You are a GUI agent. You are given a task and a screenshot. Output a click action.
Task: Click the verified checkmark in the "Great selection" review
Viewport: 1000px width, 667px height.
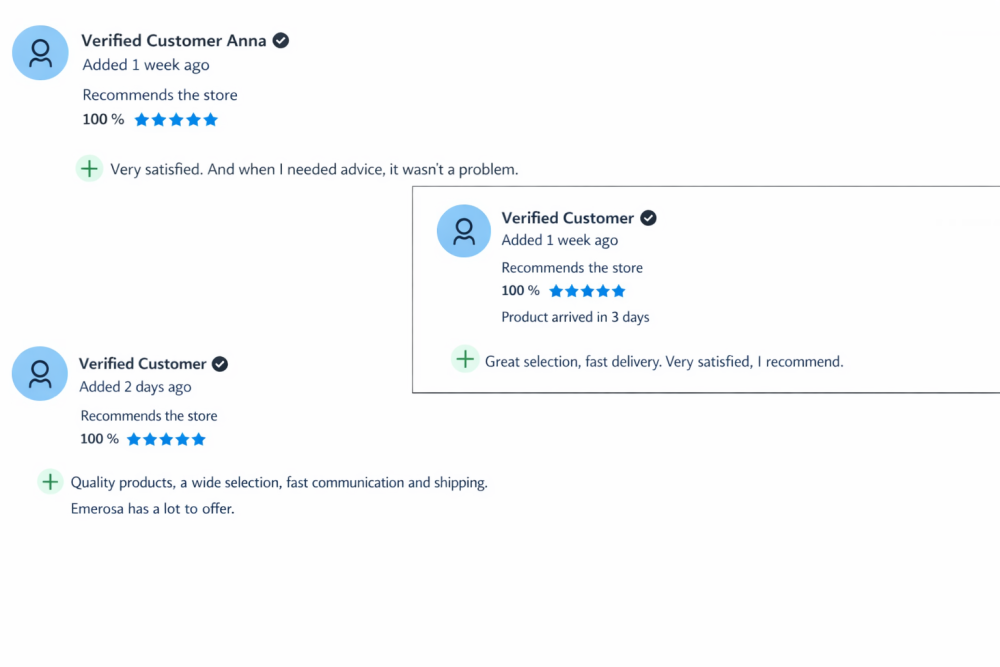tap(648, 218)
